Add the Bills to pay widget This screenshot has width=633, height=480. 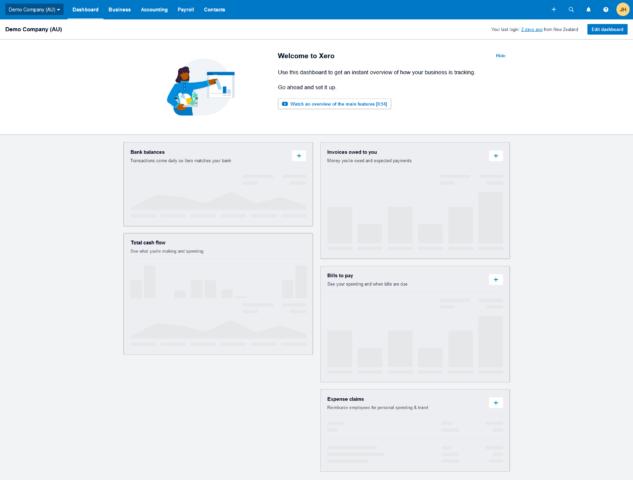click(x=496, y=279)
